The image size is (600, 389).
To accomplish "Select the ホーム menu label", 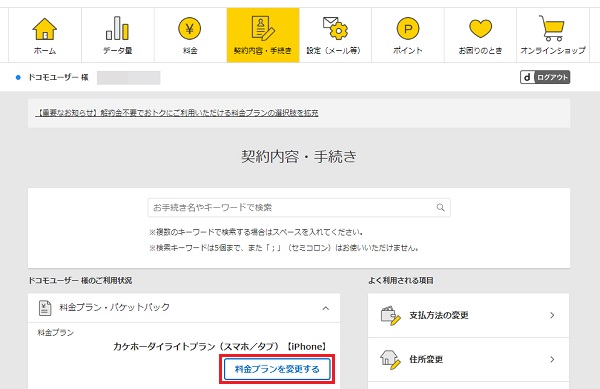I will 45,50.
